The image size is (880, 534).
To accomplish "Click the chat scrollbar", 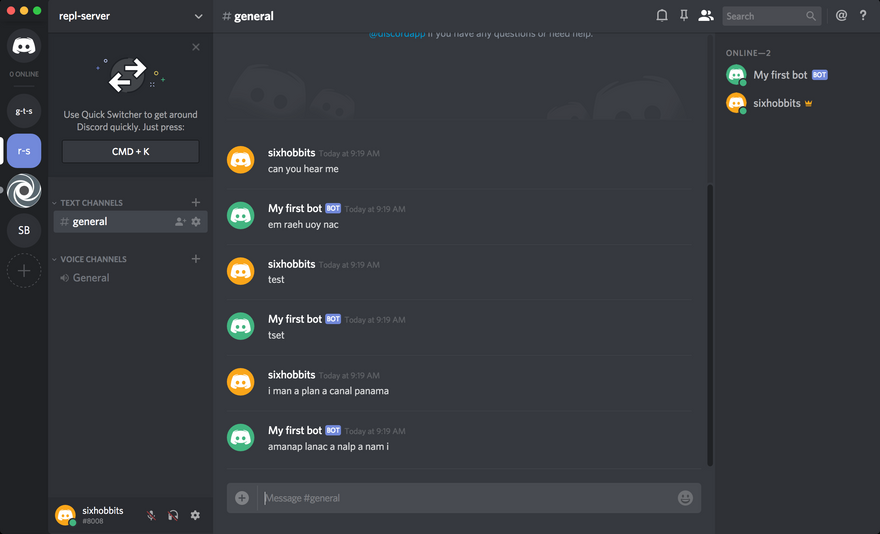I will 710,325.
